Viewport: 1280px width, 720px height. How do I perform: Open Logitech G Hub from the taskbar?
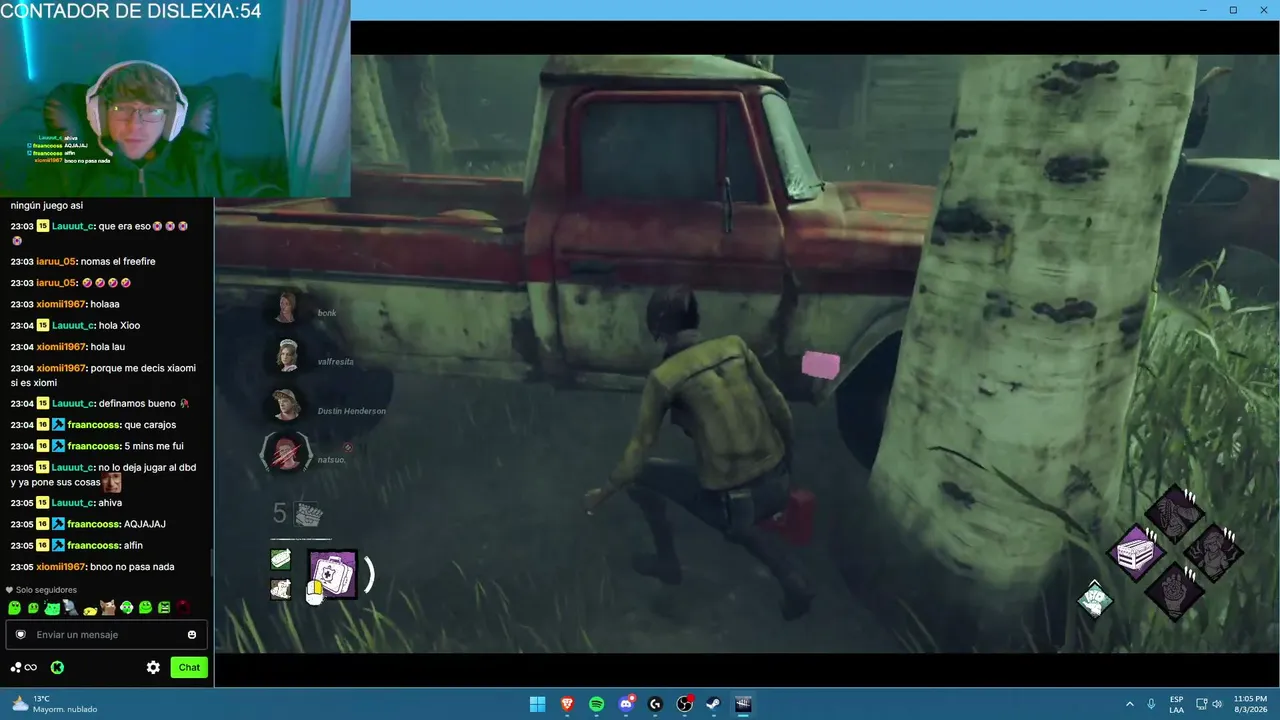point(655,704)
